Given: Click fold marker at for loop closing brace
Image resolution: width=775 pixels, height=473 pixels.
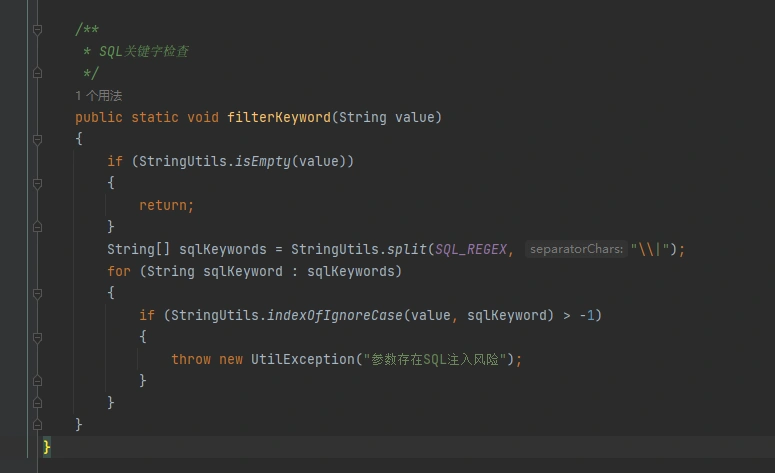Looking at the screenshot, I should [x=37, y=402].
